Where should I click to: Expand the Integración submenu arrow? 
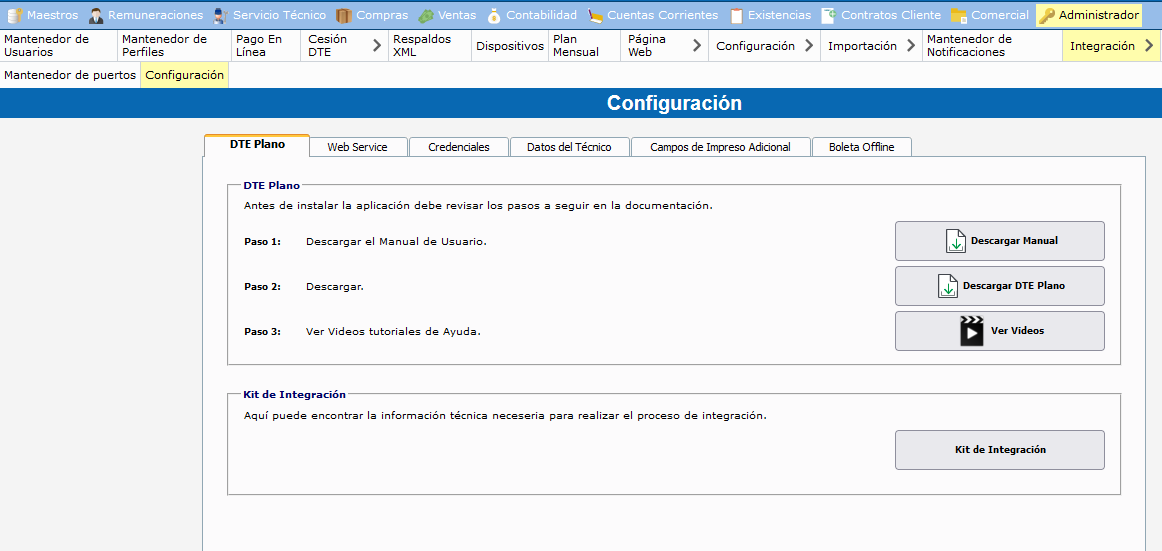pos(1149,46)
